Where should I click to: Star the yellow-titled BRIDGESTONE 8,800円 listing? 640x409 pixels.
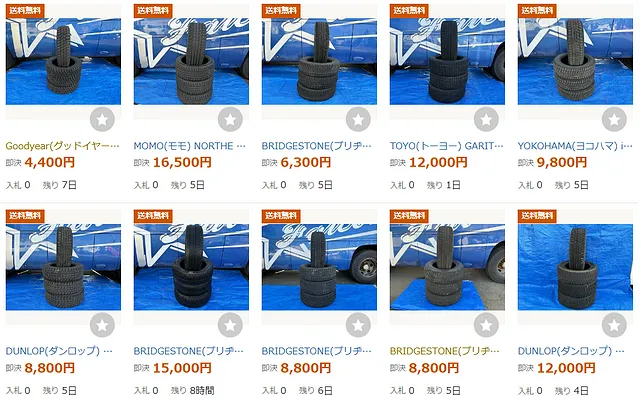(486, 325)
